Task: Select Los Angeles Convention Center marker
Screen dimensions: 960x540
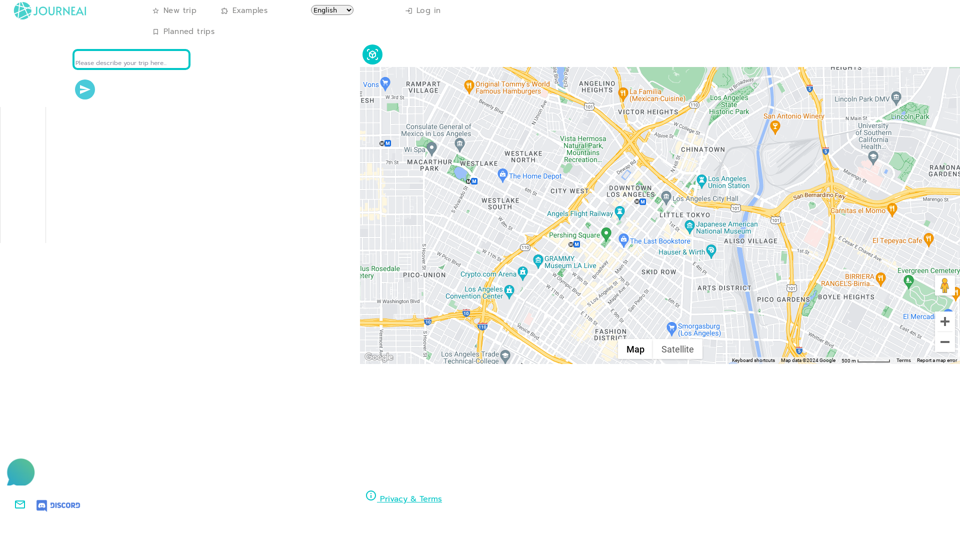Action: pos(509,291)
